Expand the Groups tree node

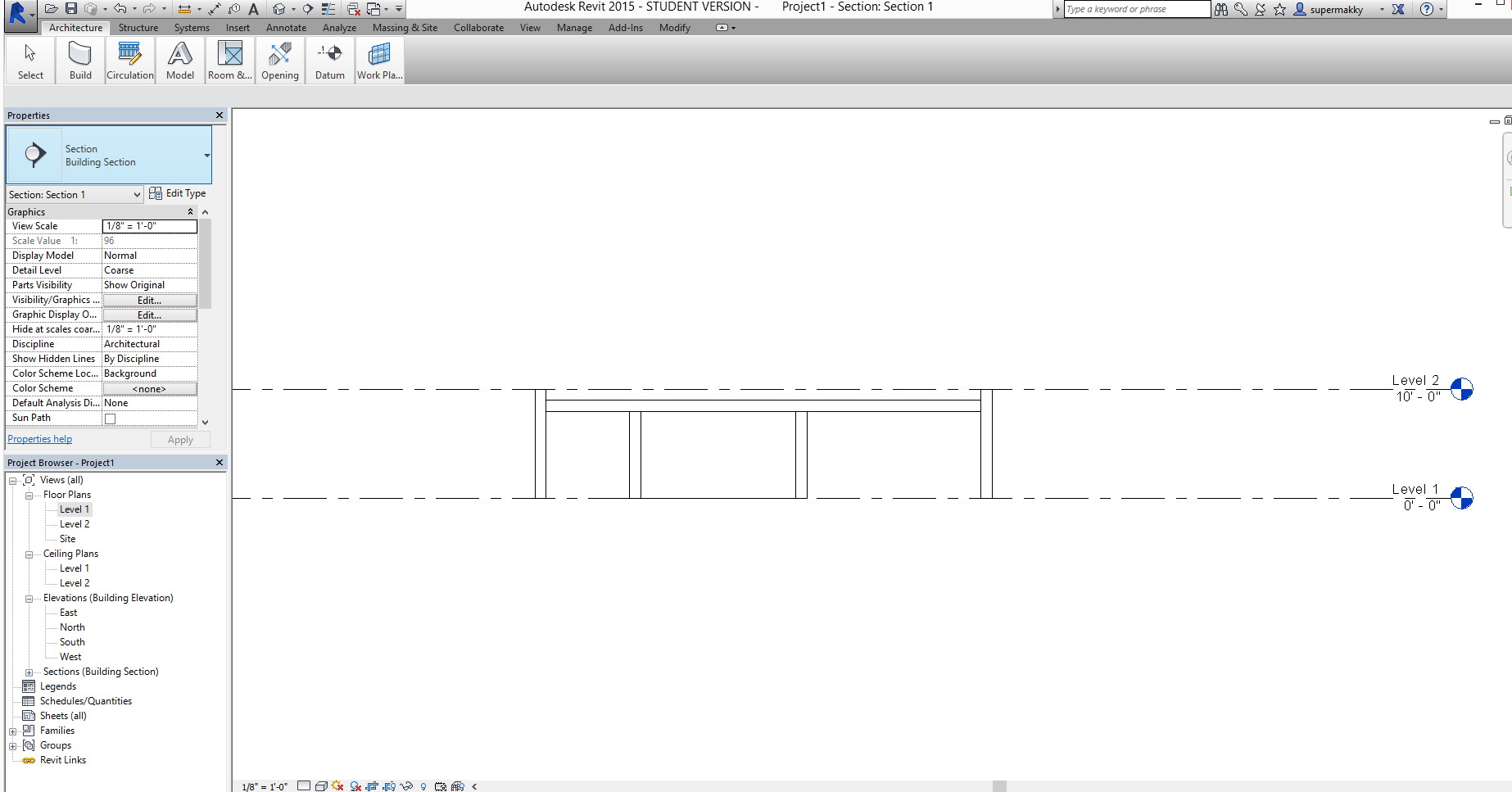(x=12, y=746)
